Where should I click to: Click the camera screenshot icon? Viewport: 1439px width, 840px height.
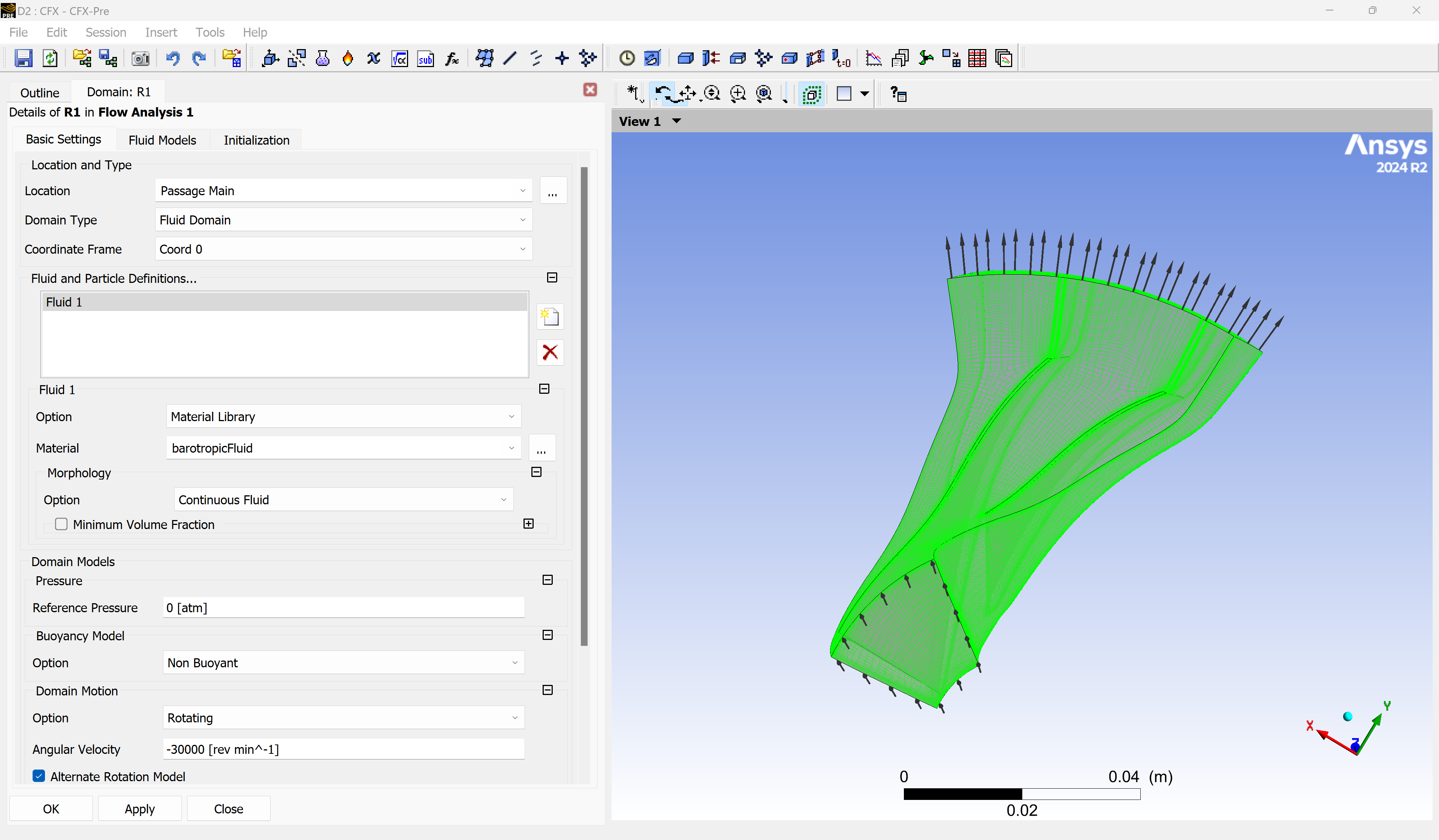pyautogui.click(x=141, y=58)
